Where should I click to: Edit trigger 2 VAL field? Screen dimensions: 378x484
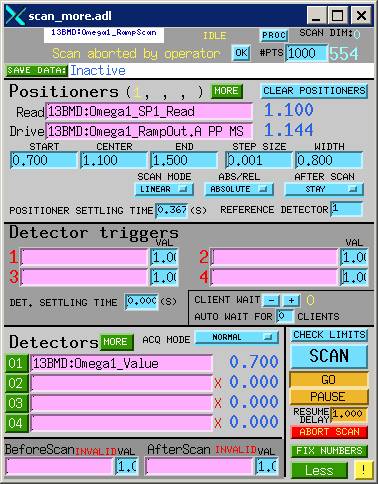point(354,257)
